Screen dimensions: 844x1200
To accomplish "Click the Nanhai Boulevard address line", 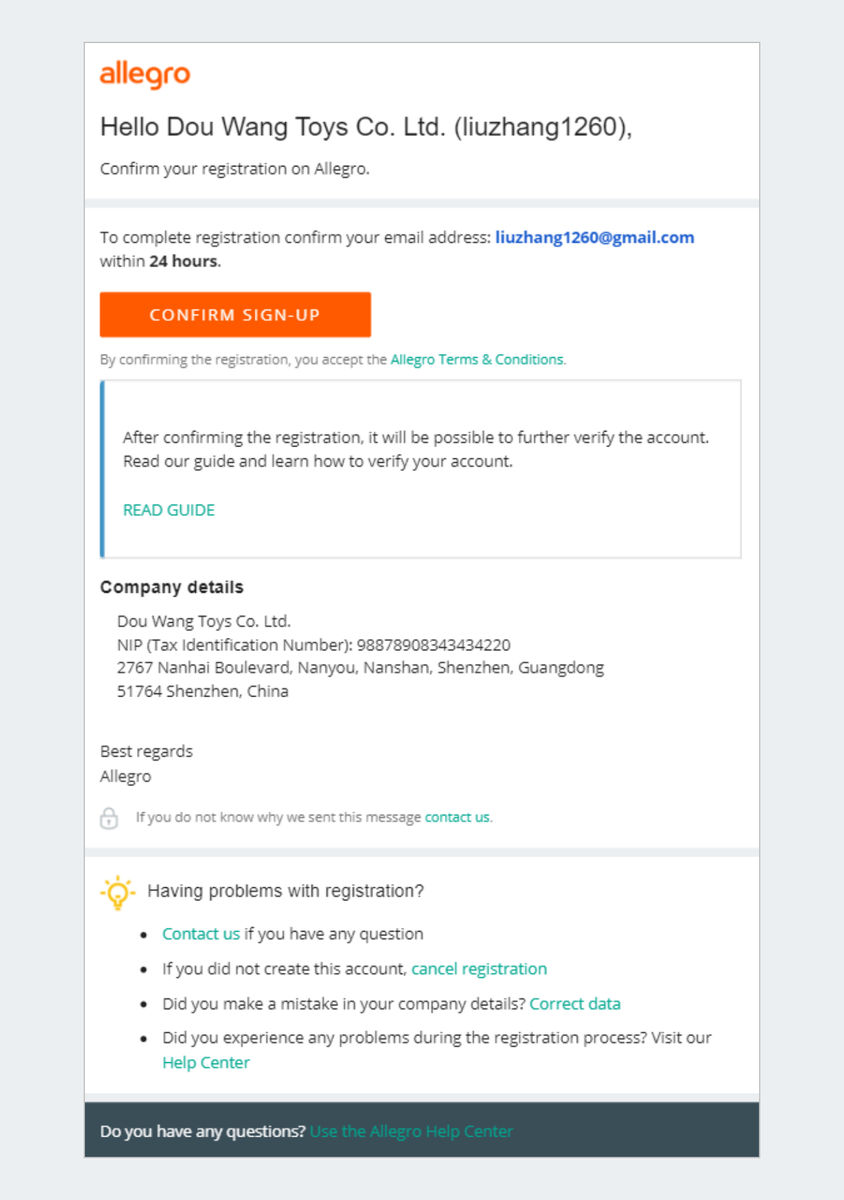I will point(360,668).
